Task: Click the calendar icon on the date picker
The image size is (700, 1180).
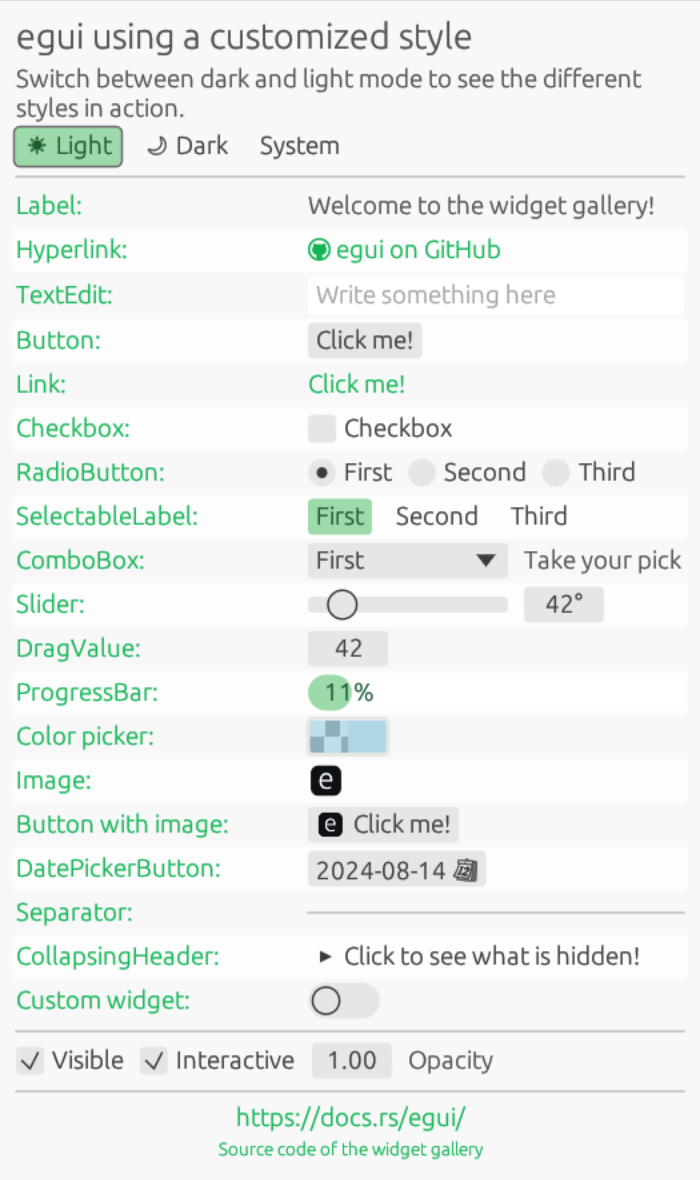Action: [x=465, y=870]
